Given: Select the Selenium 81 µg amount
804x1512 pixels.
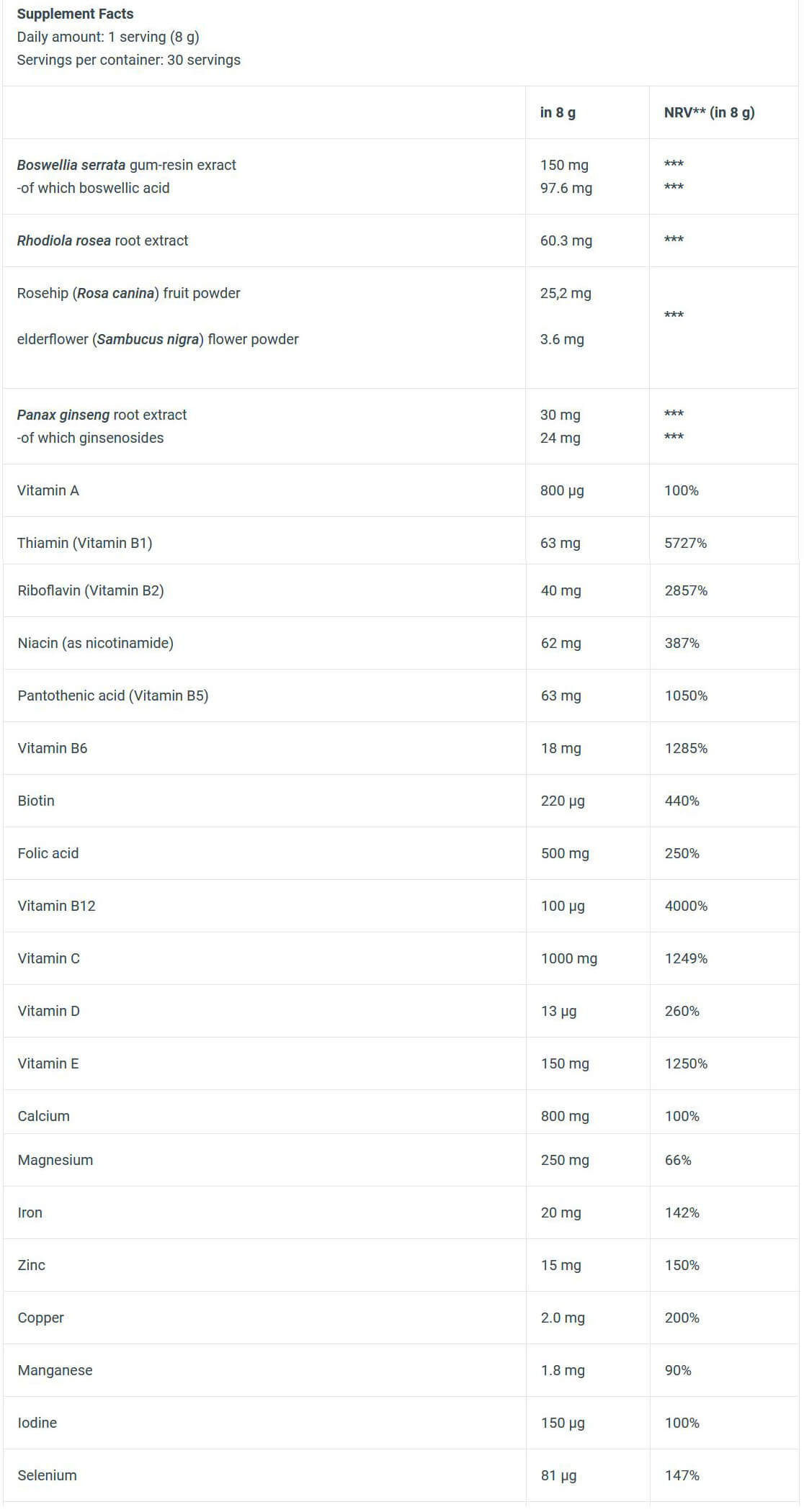Looking at the screenshot, I should coord(558,1475).
